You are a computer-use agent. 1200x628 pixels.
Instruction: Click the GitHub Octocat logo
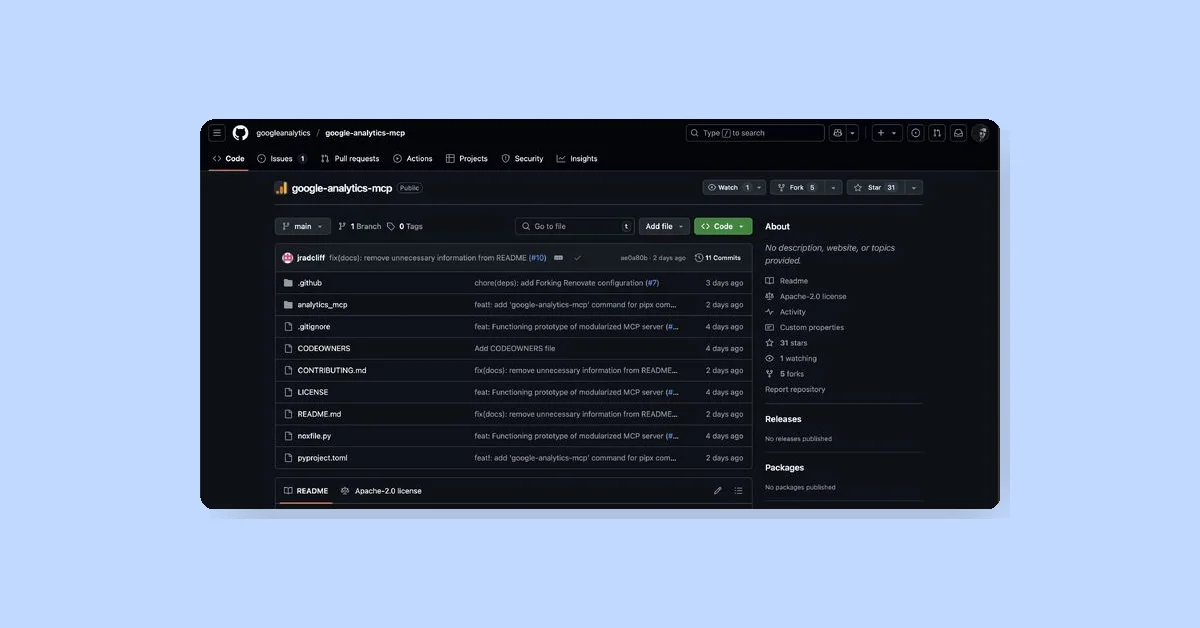241,133
